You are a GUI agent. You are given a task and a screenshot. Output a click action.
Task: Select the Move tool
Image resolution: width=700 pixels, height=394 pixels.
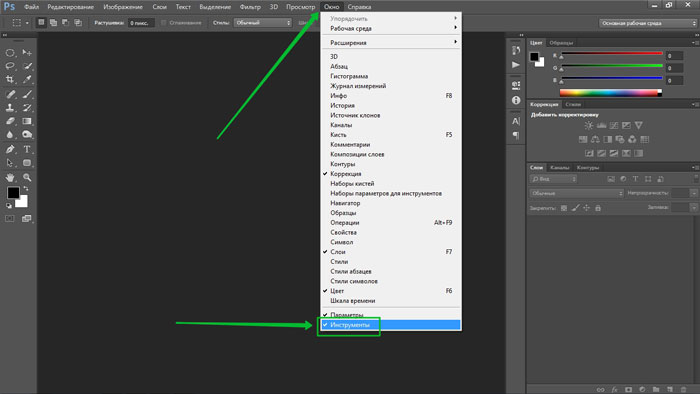27,53
